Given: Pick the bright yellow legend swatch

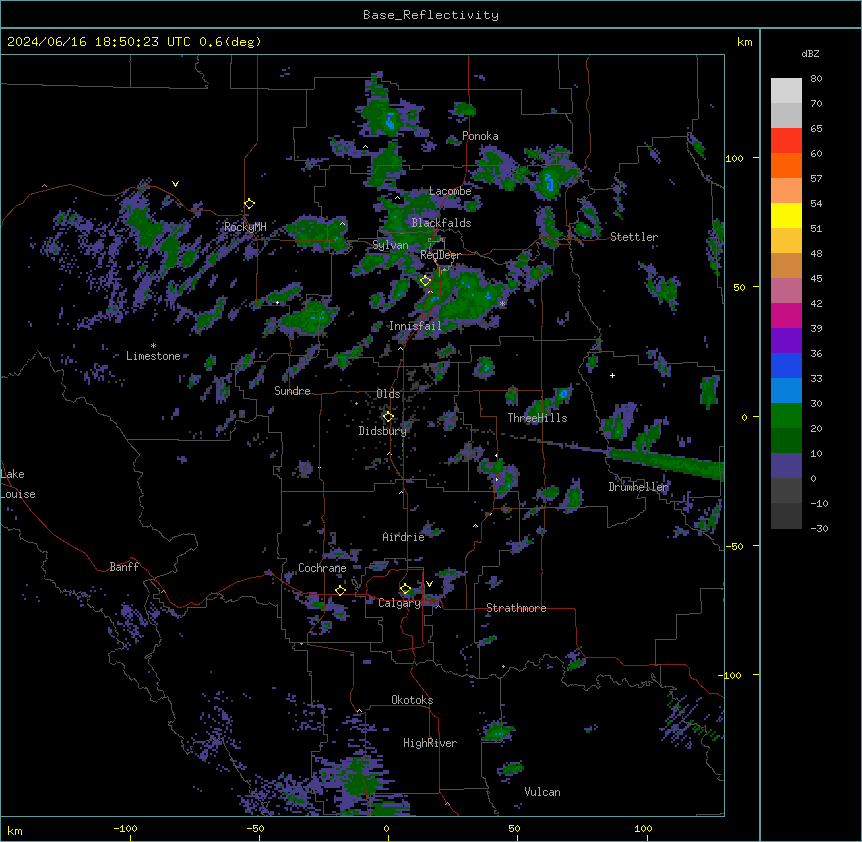Looking at the screenshot, I should click(786, 215).
